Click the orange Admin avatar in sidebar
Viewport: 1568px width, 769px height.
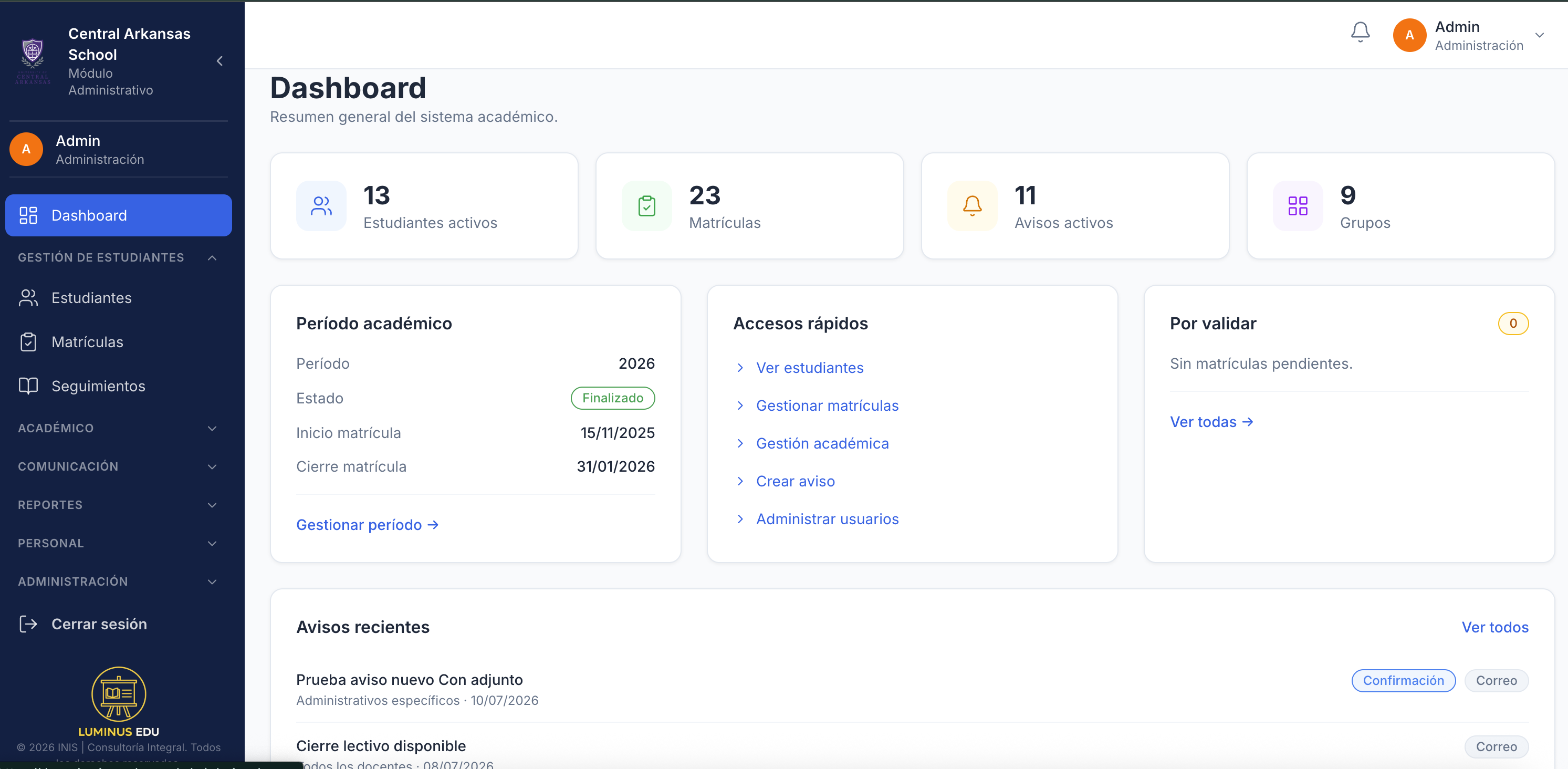tap(26, 149)
